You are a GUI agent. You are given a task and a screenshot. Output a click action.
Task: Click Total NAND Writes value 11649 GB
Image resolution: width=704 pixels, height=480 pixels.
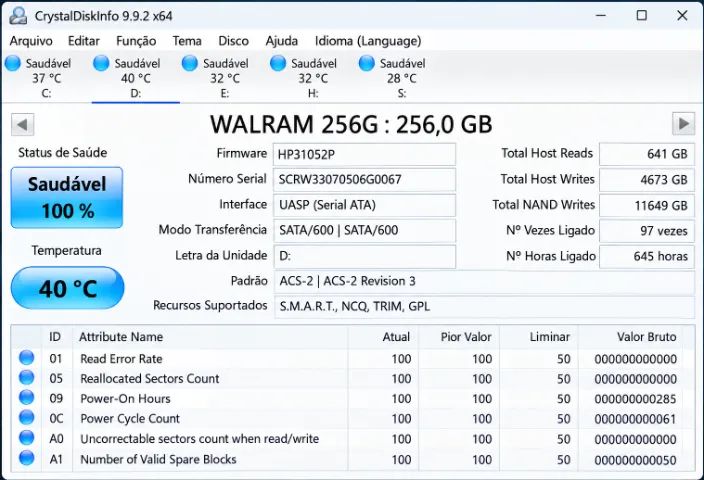point(647,205)
